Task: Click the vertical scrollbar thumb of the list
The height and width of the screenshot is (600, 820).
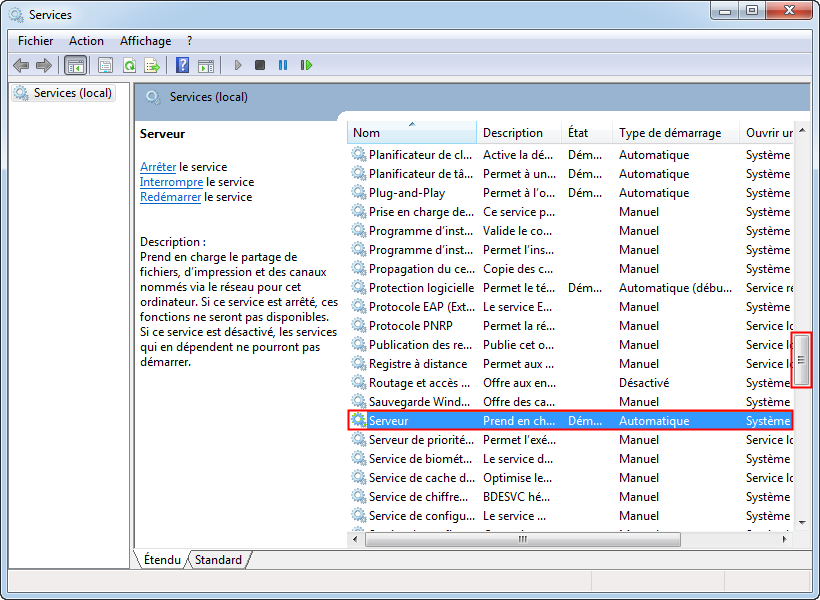Action: click(x=801, y=360)
